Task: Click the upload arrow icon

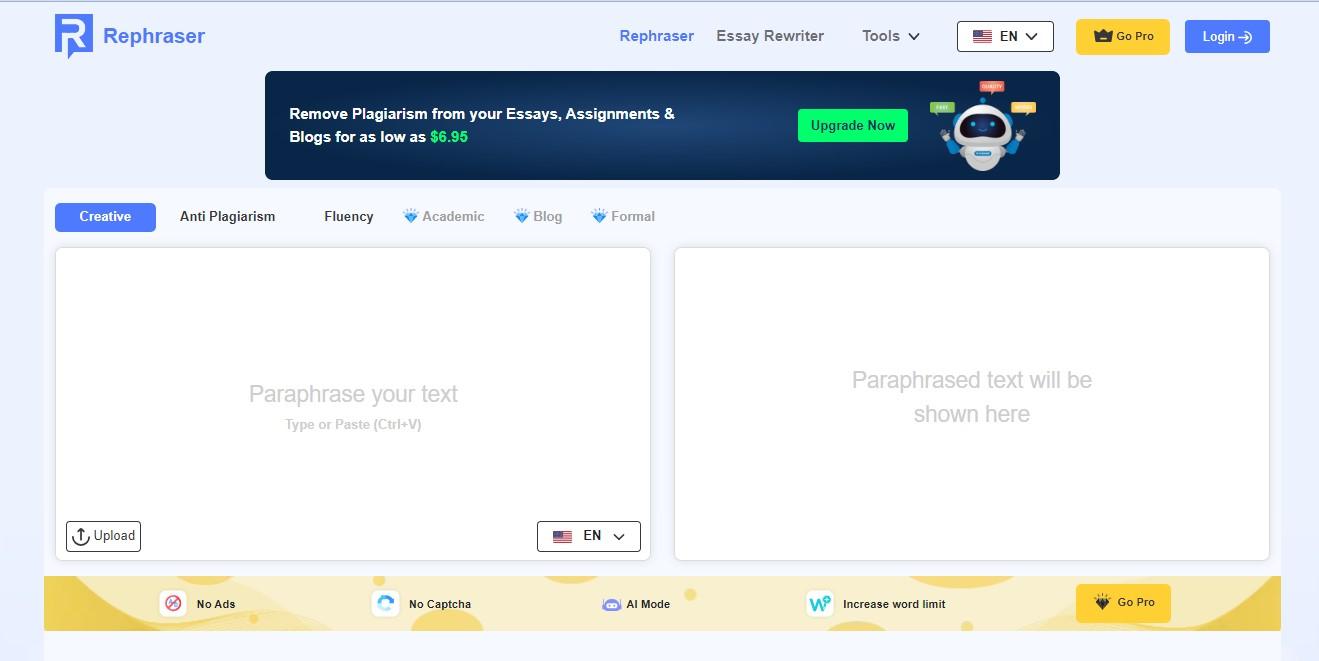Action: pyautogui.click(x=81, y=536)
